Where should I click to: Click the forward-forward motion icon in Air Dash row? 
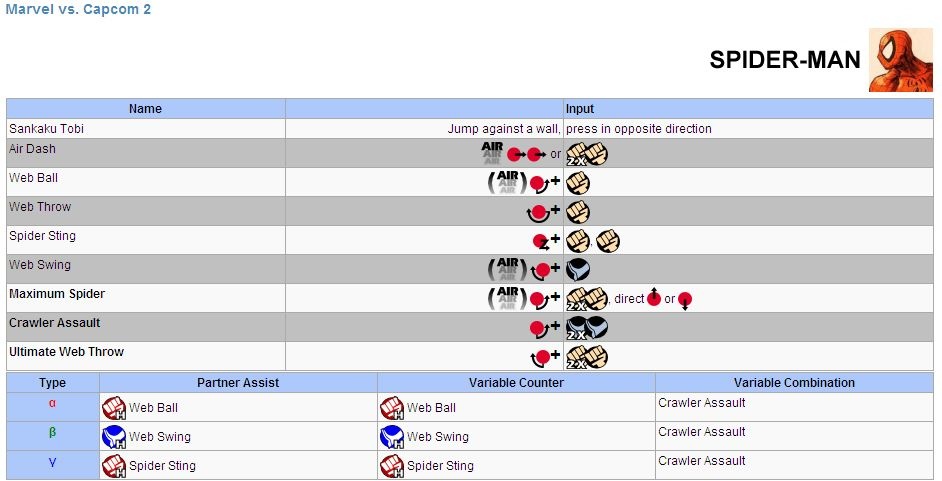[x=527, y=154]
